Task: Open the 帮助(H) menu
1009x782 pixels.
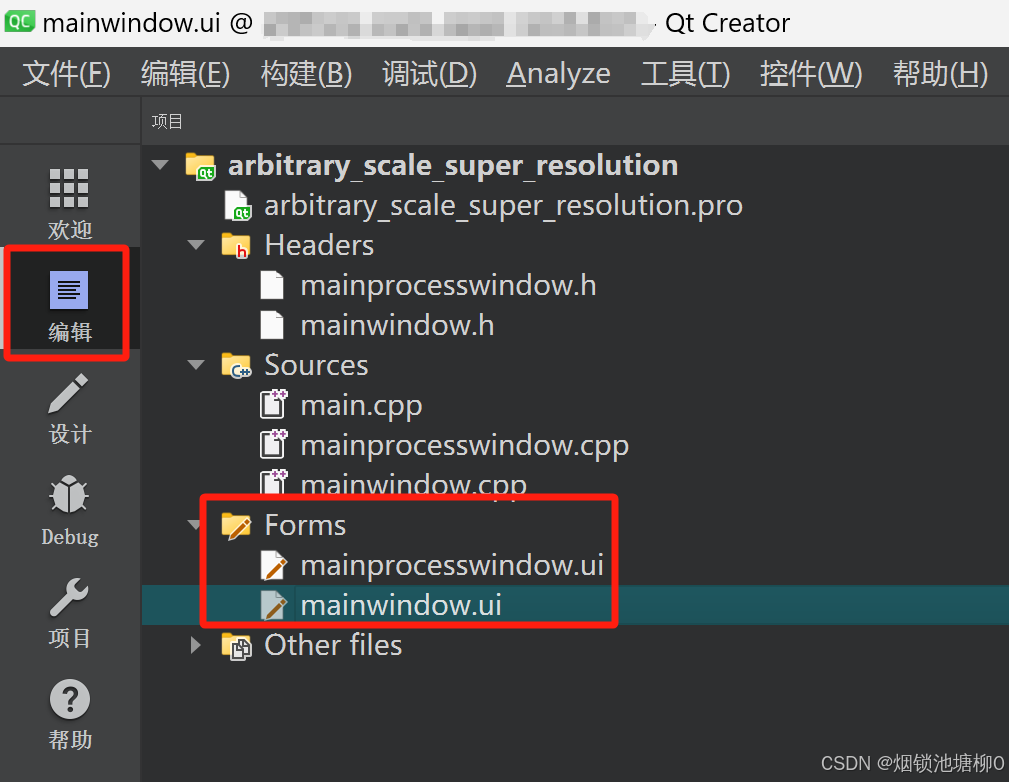Action: coord(940,73)
